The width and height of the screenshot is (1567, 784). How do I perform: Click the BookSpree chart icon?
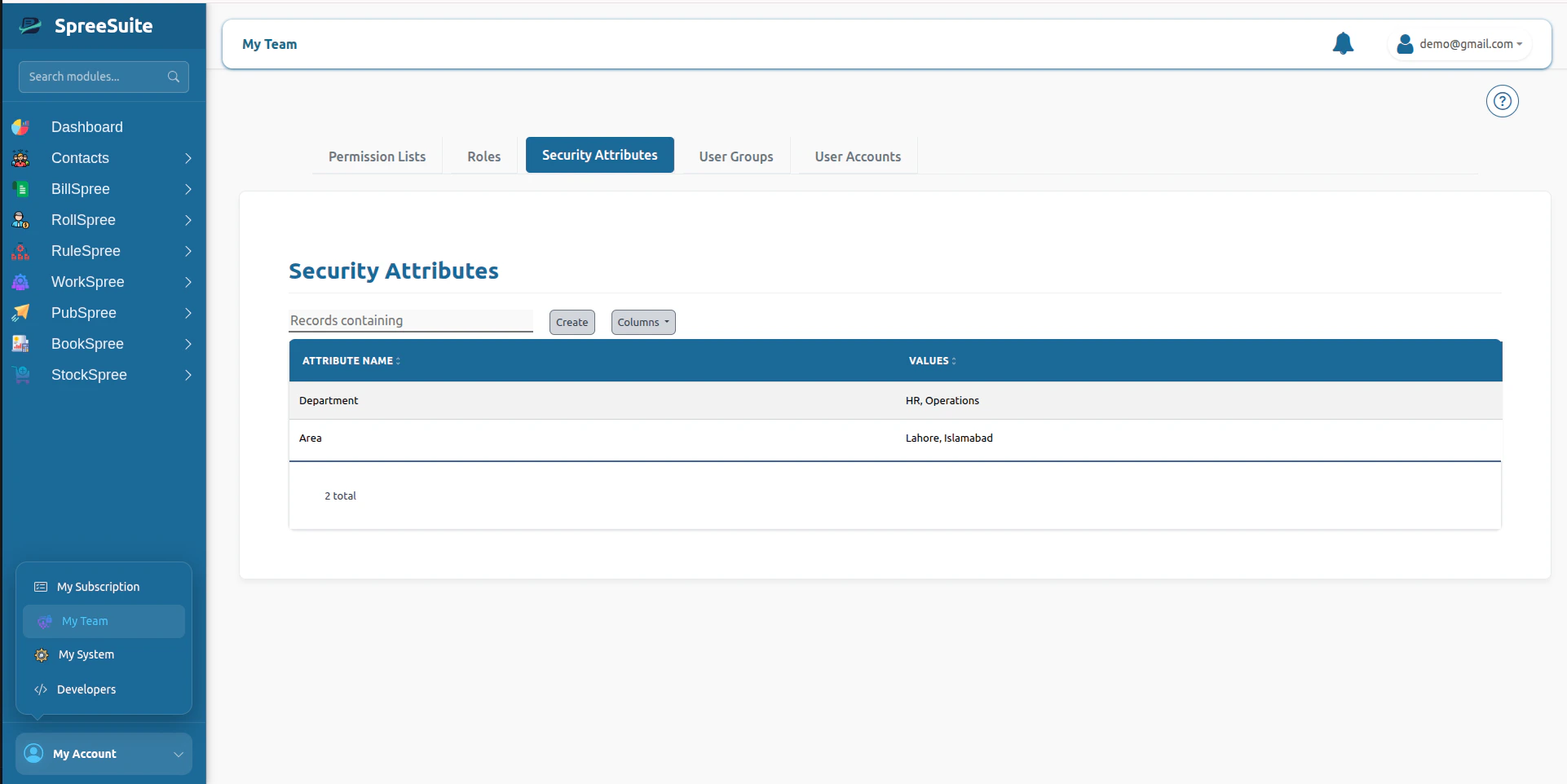[x=20, y=344]
